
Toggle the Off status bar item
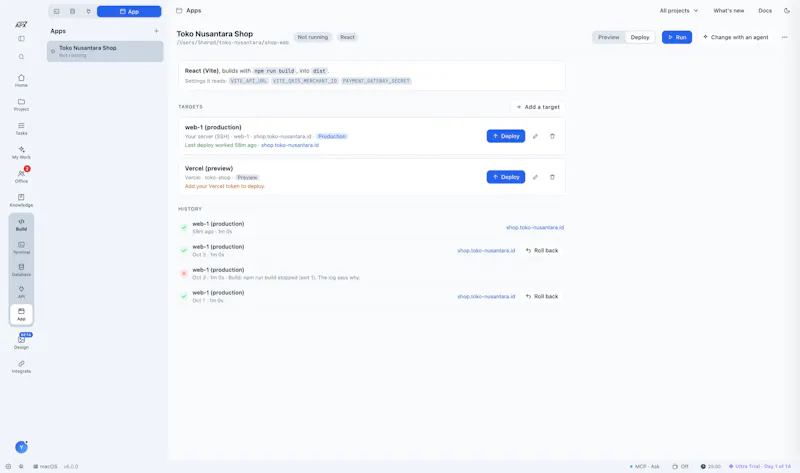pos(680,466)
